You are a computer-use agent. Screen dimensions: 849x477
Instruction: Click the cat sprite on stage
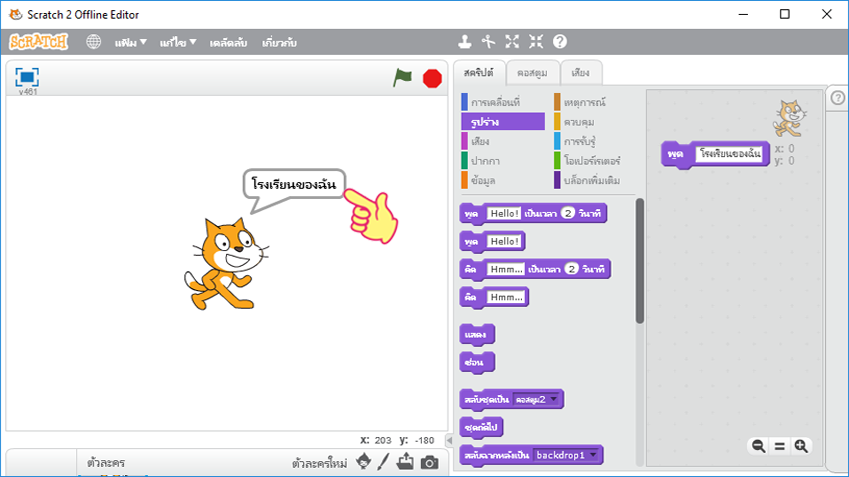point(226,264)
